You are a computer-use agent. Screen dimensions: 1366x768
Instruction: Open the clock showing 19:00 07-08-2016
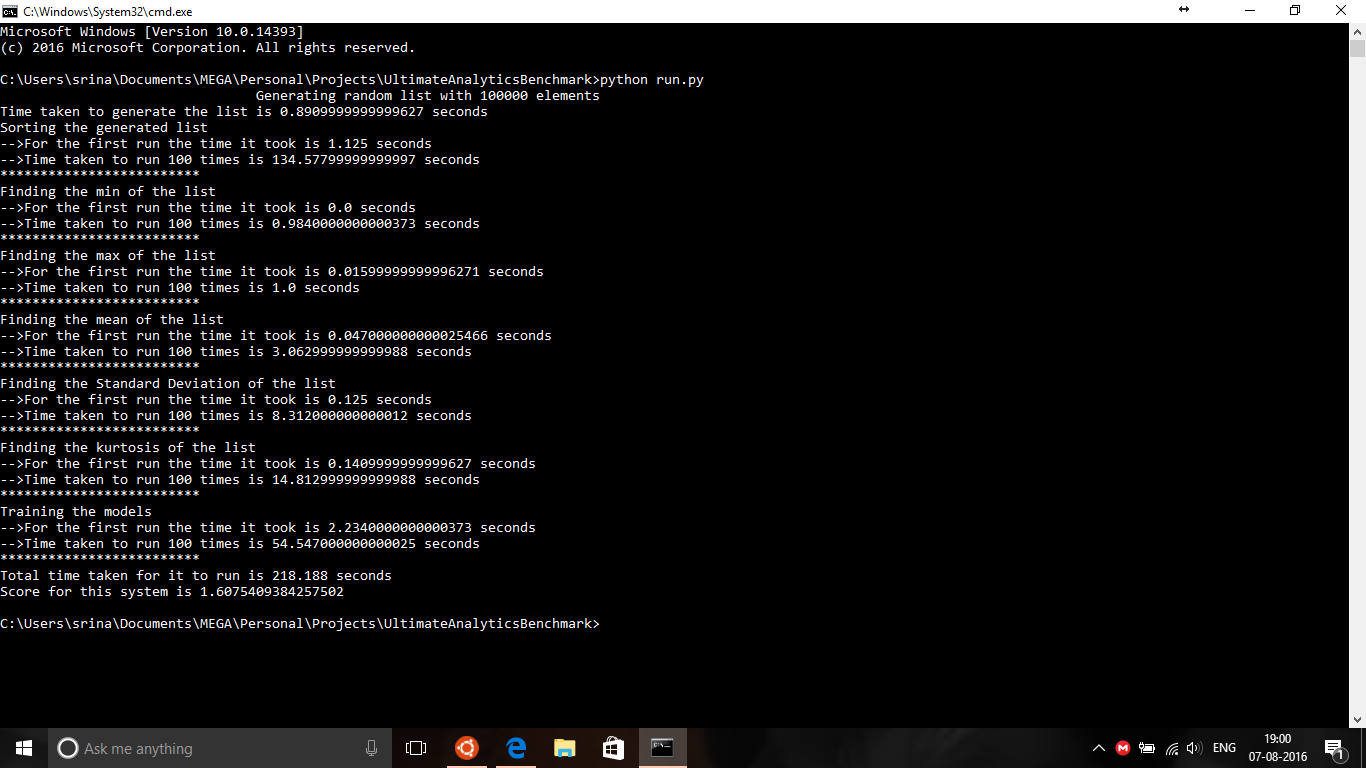(x=1277, y=748)
